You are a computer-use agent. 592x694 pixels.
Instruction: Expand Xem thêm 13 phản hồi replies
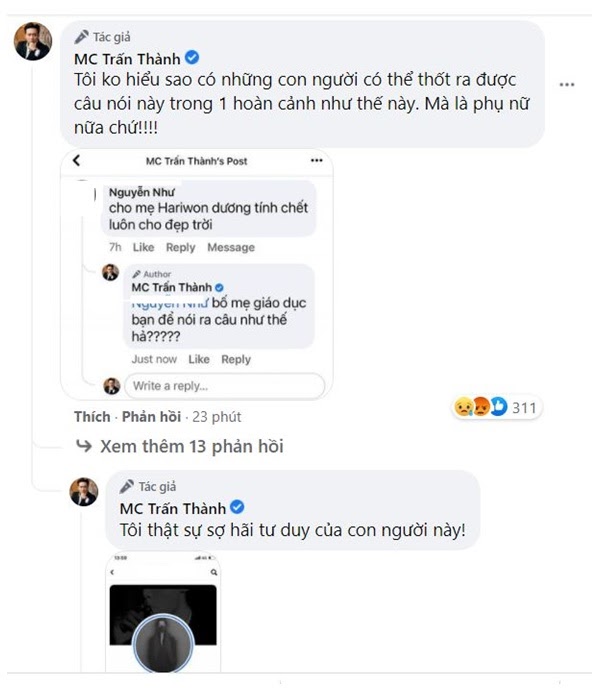pos(192,446)
